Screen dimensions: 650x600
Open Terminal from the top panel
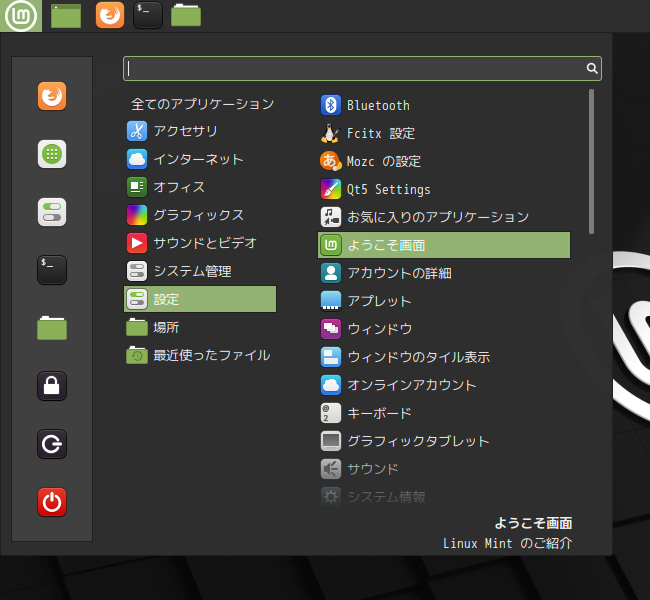point(148,16)
